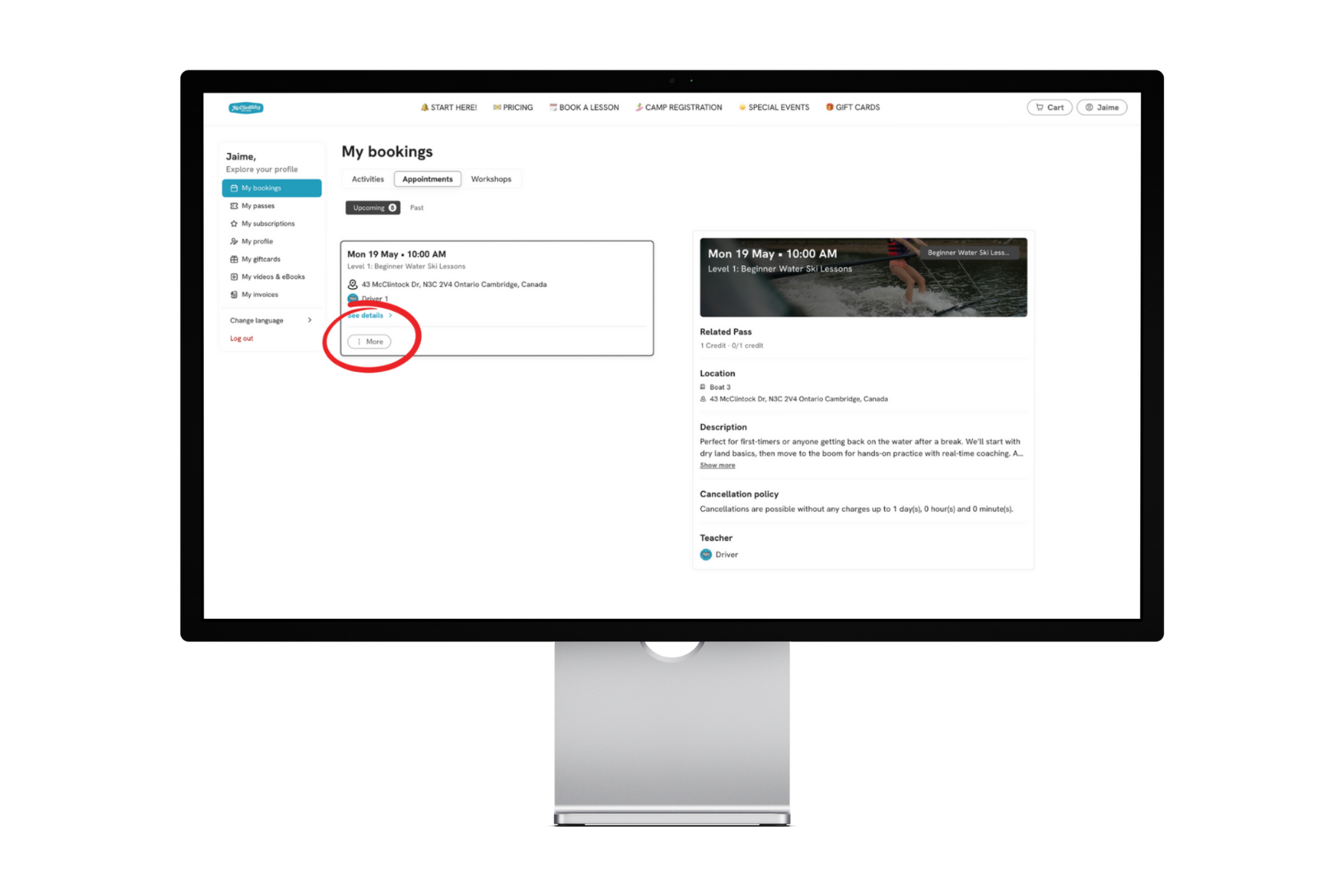Expand the Change language chevron

(x=310, y=320)
